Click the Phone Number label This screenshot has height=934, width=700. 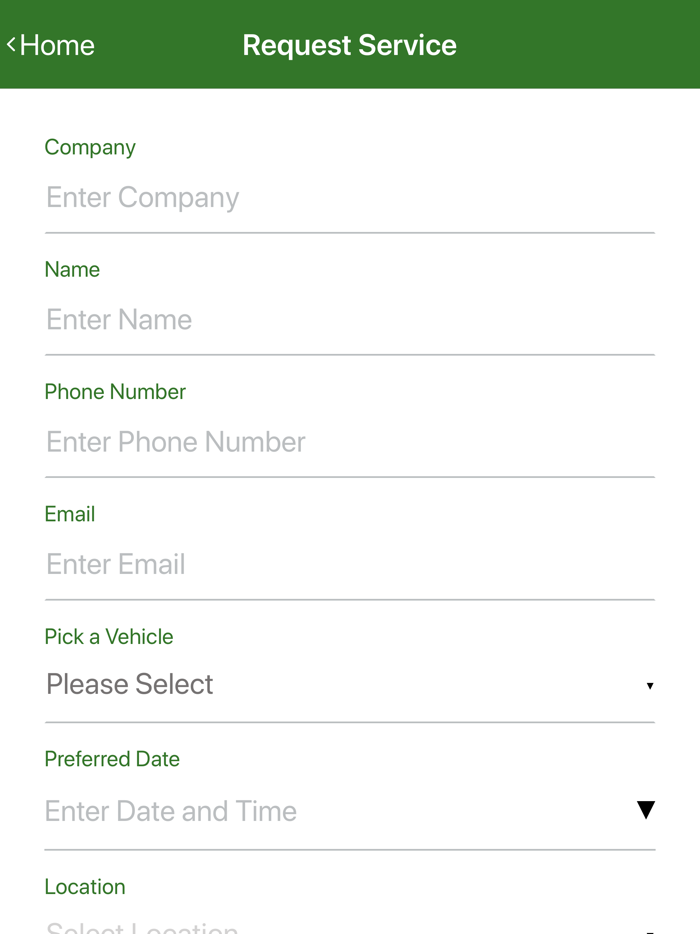115,391
